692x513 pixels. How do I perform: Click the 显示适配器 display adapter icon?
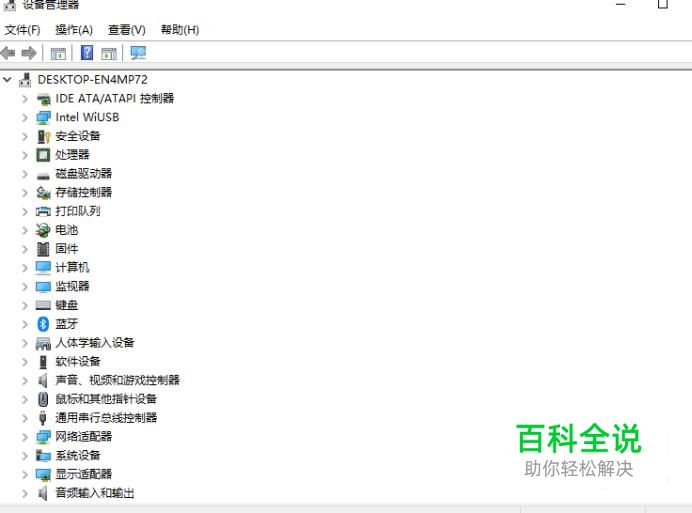tap(43, 475)
